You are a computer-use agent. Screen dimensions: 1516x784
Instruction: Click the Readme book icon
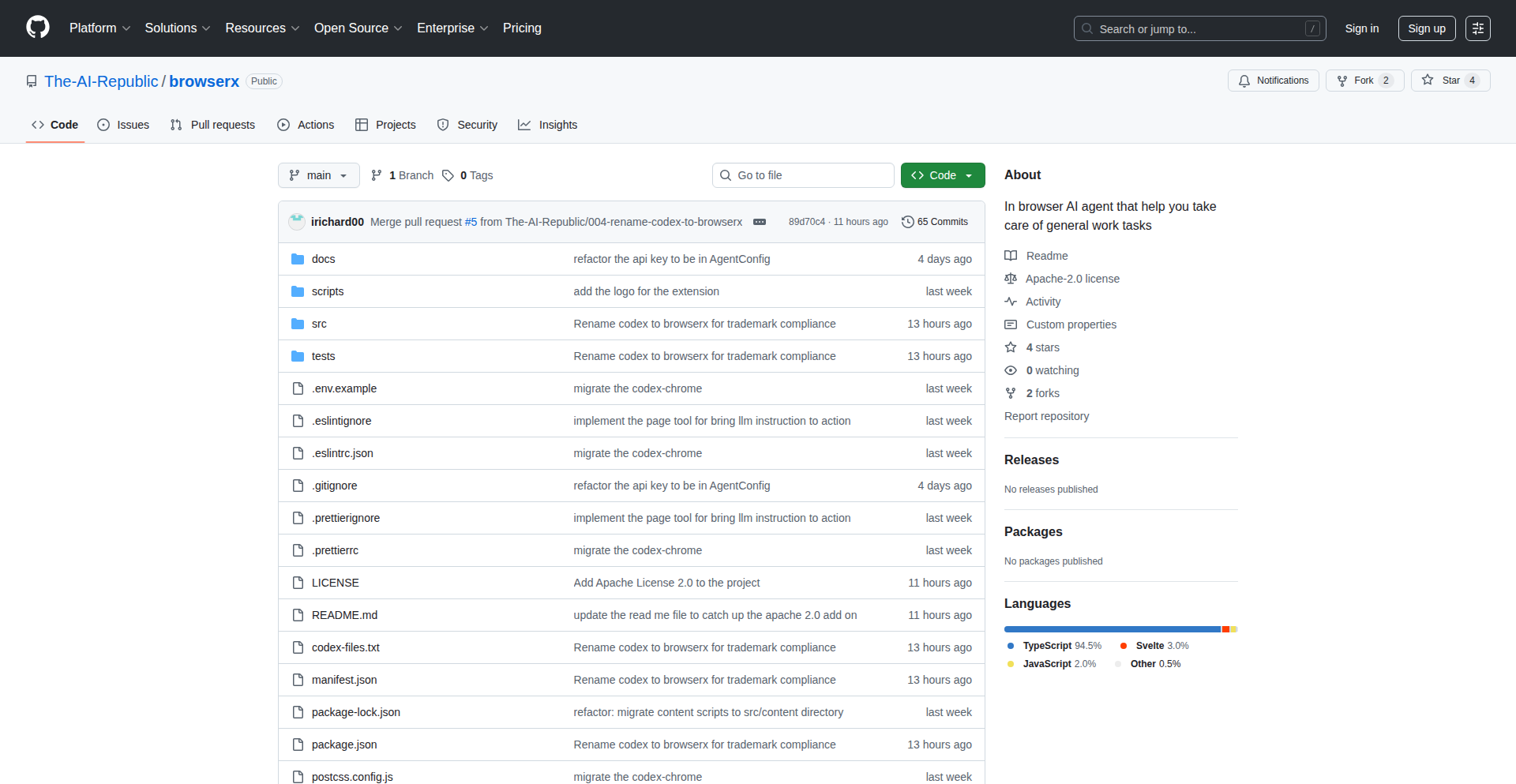(1011, 255)
